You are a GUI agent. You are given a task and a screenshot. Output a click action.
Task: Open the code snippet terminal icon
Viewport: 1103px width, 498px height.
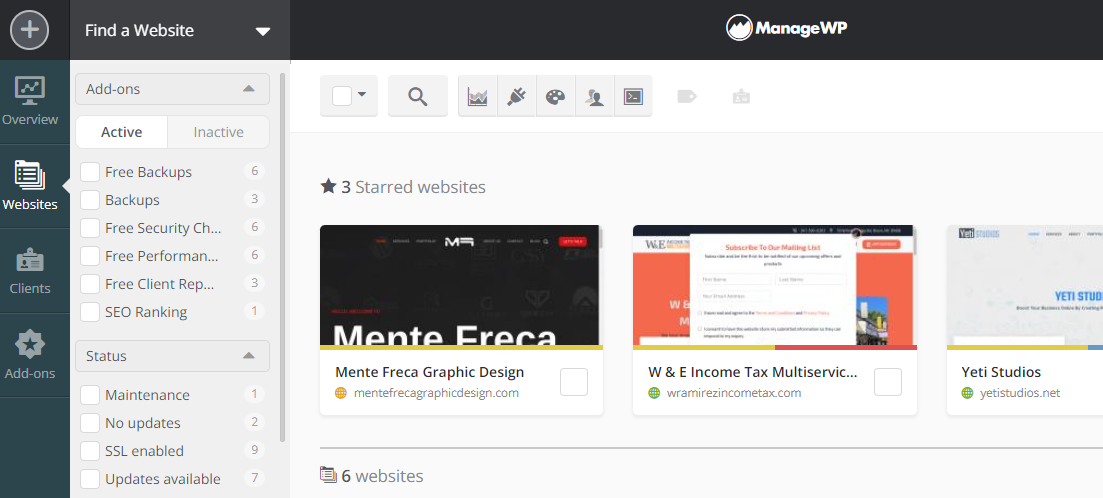click(x=633, y=96)
